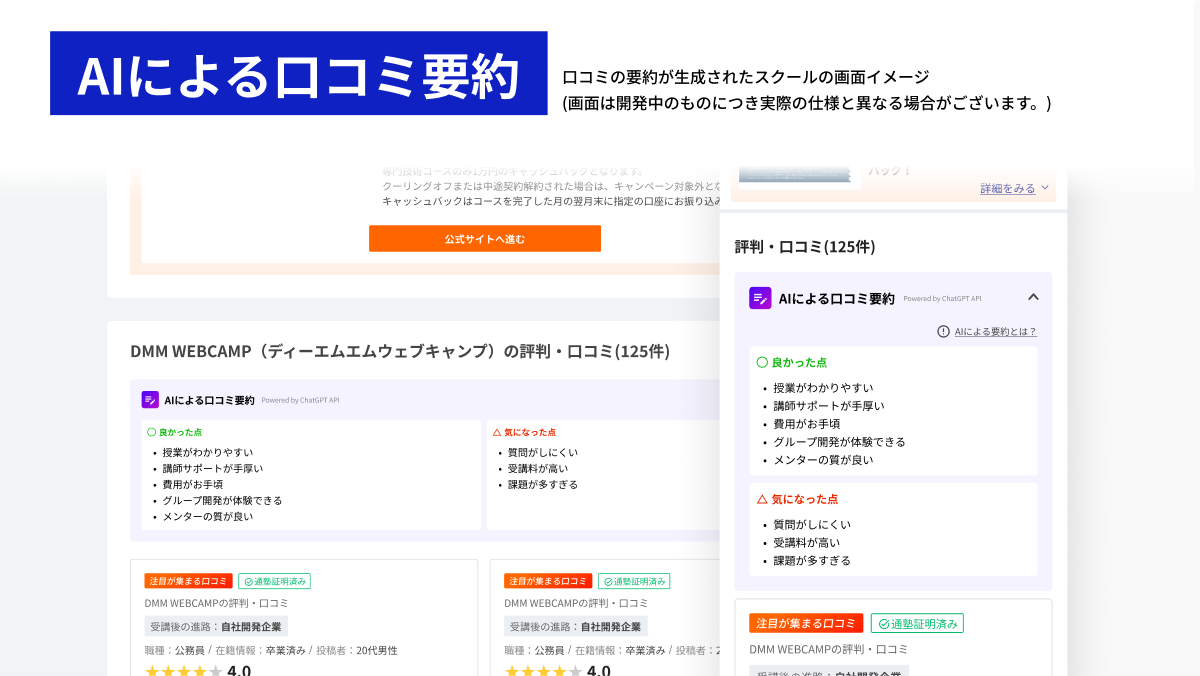
Task: Click the purple AI summary icon in desktop view
Action: (150, 399)
